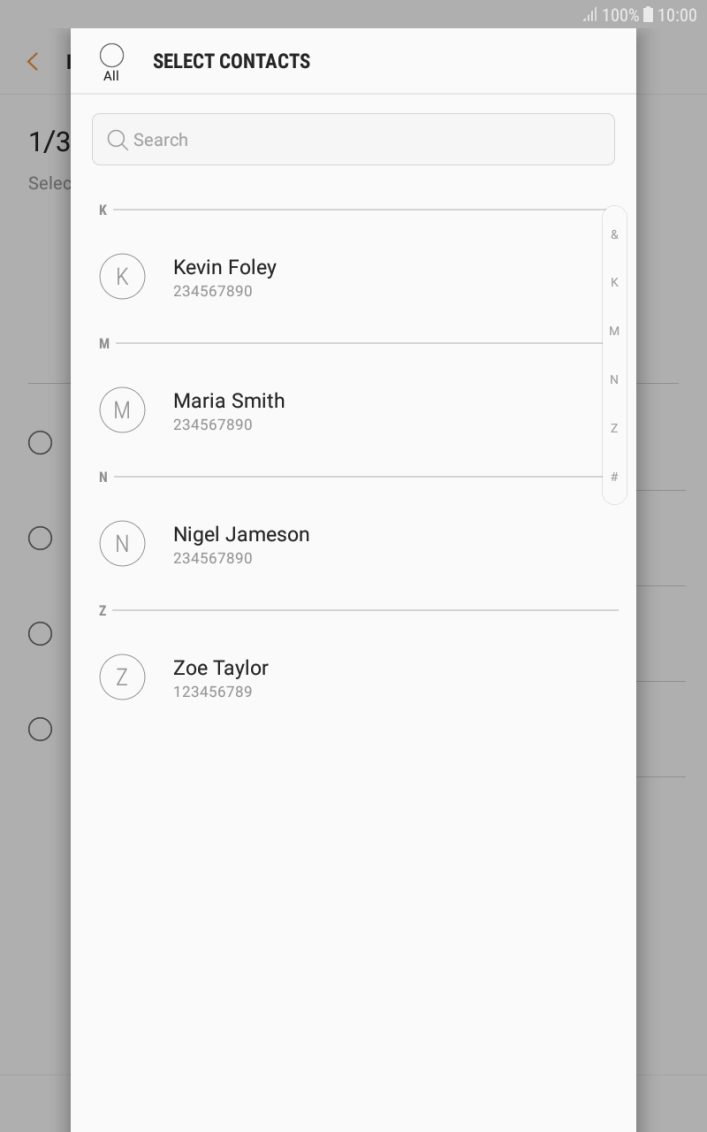Jump to letter K in index bar
The height and width of the screenshot is (1132, 707).
click(614, 283)
